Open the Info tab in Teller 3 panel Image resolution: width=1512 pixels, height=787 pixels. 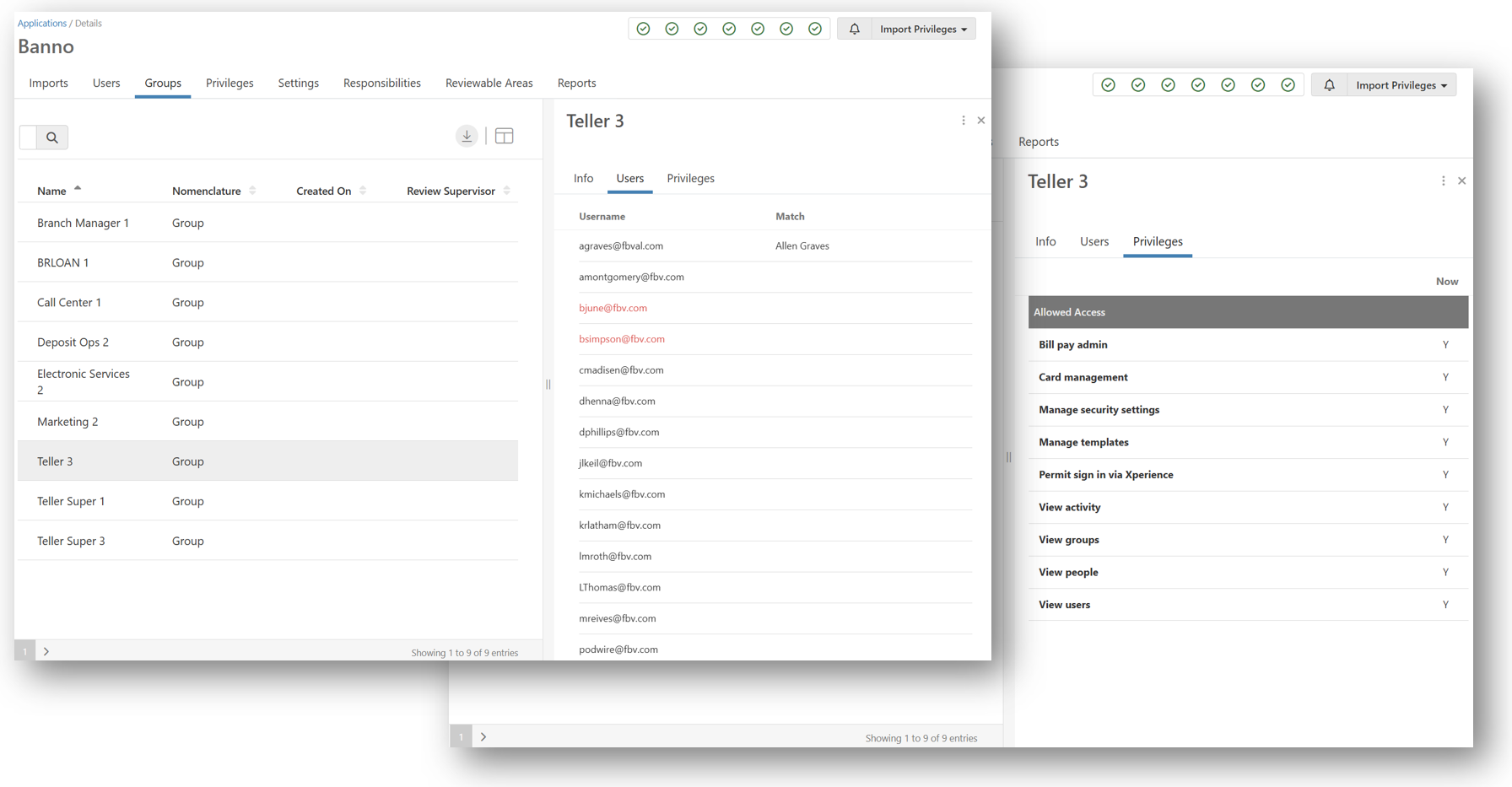click(x=583, y=178)
